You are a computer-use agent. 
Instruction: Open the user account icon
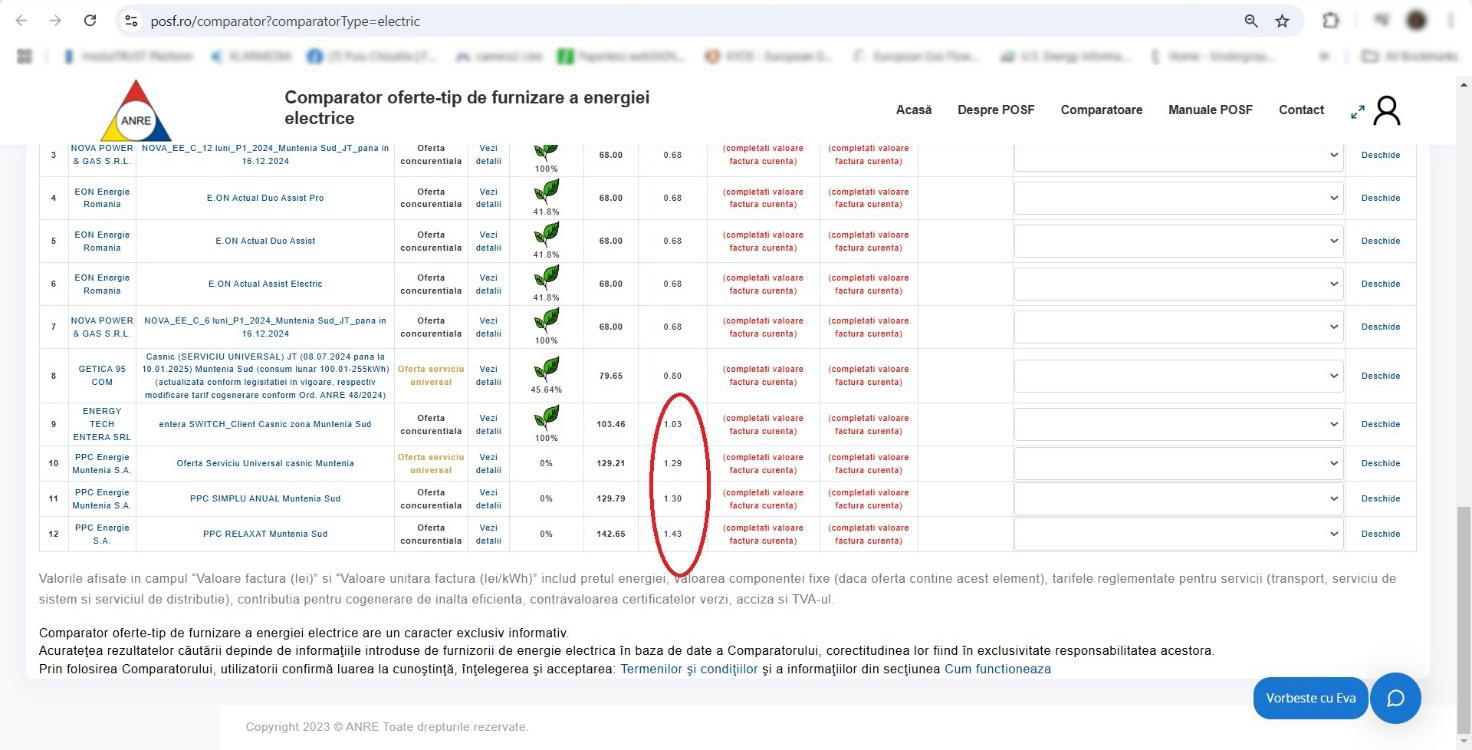coord(1386,111)
